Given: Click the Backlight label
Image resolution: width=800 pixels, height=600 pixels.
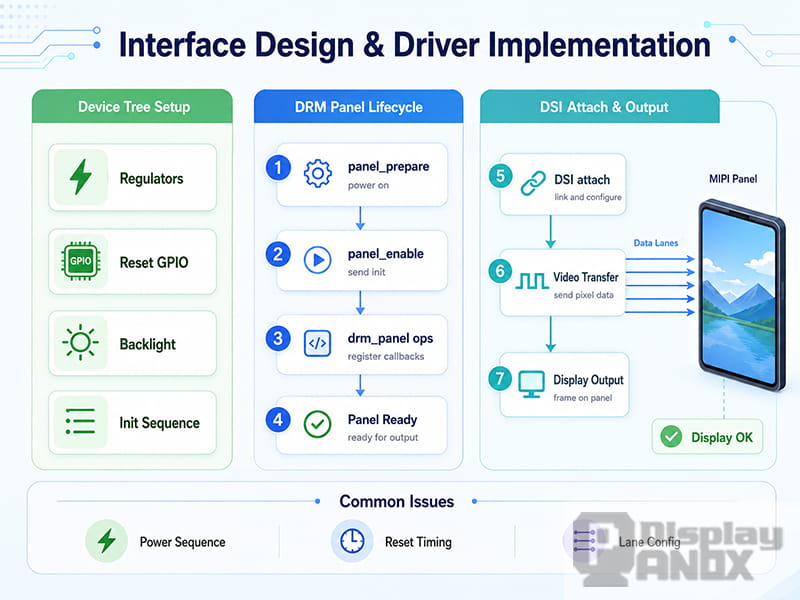Looking at the screenshot, I should point(147,344).
